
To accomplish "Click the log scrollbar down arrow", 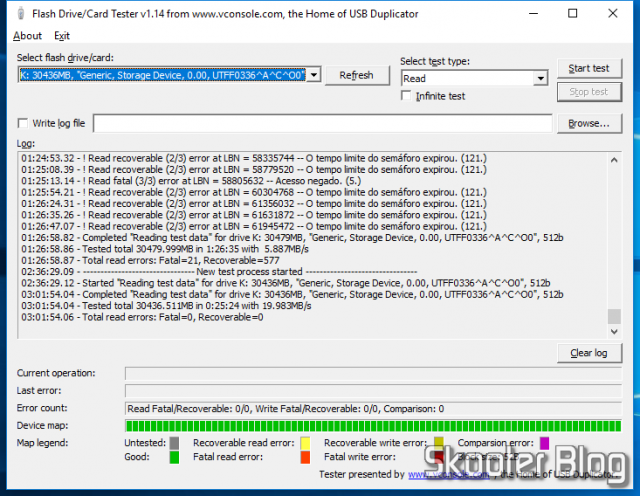I will 614,331.
